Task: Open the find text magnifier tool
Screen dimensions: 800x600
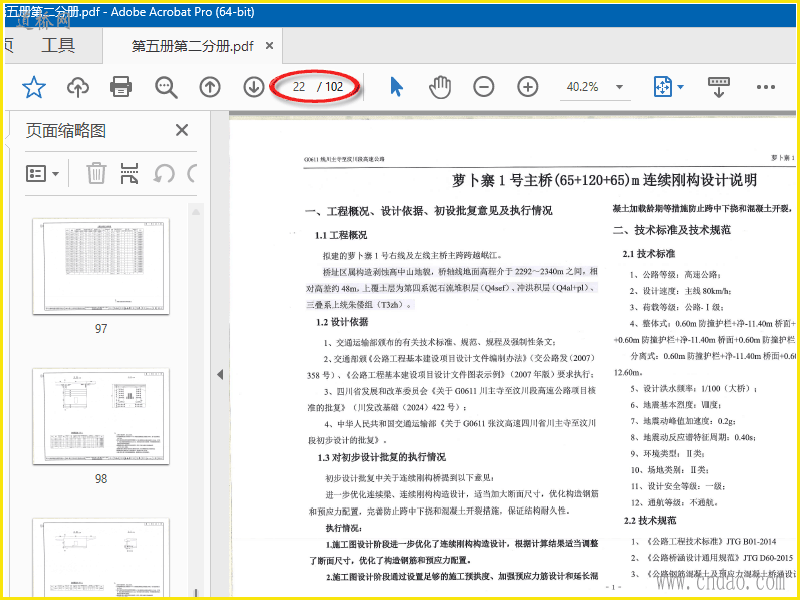Action: coord(166,87)
